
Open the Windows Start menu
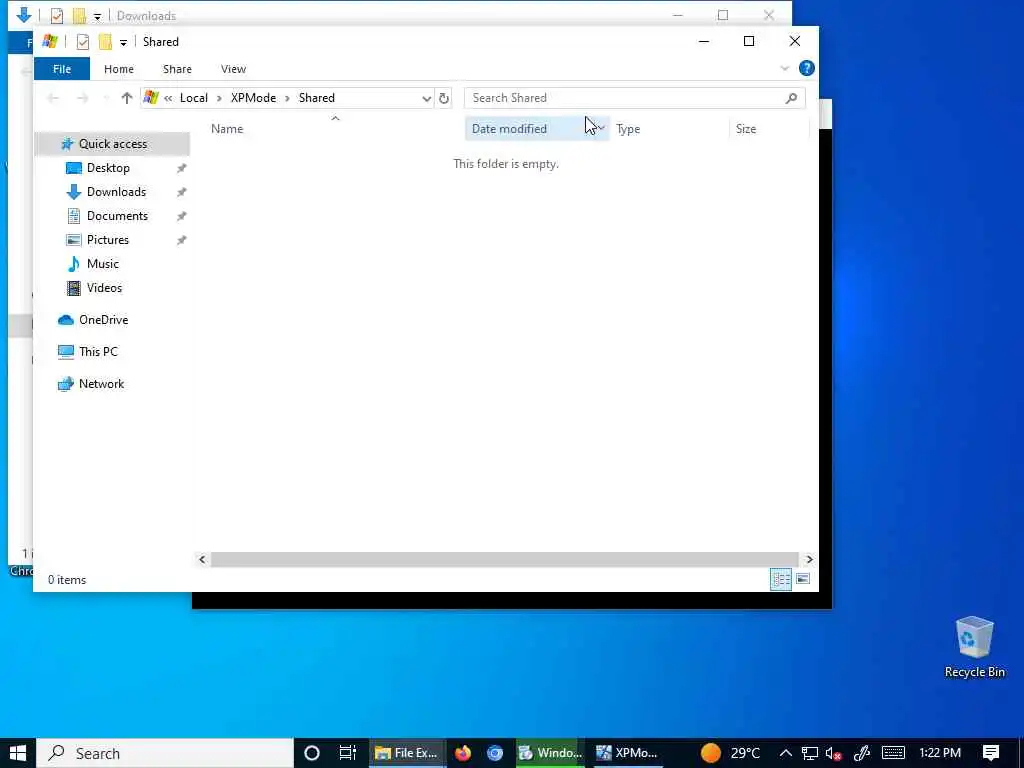click(x=18, y=753)
